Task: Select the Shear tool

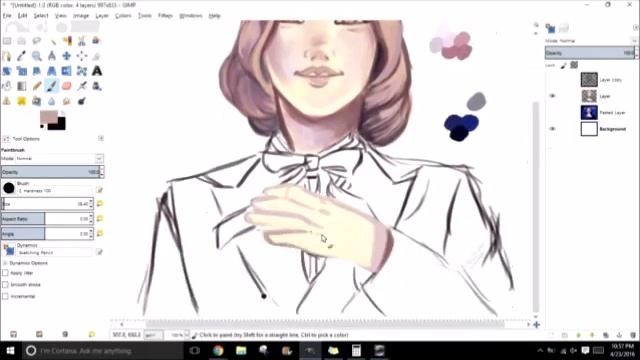Action: pos(37,71)
